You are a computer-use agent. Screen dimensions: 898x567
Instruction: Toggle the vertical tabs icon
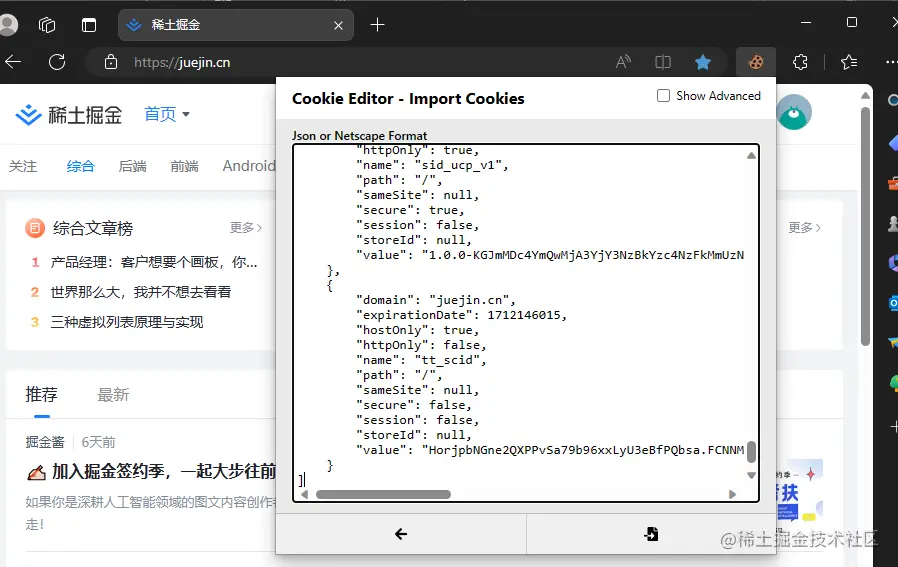89,25
